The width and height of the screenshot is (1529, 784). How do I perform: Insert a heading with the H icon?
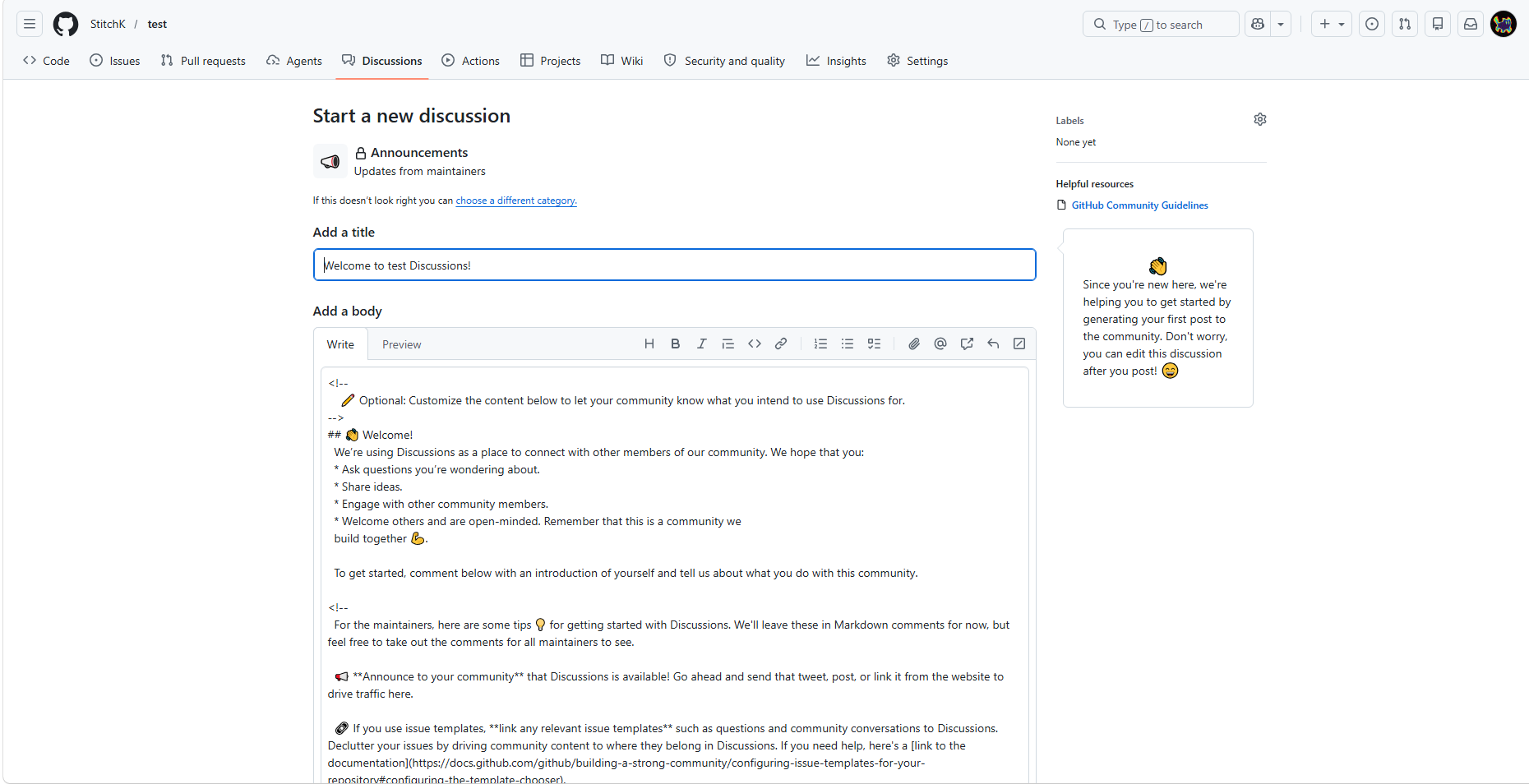click(649, 344)
